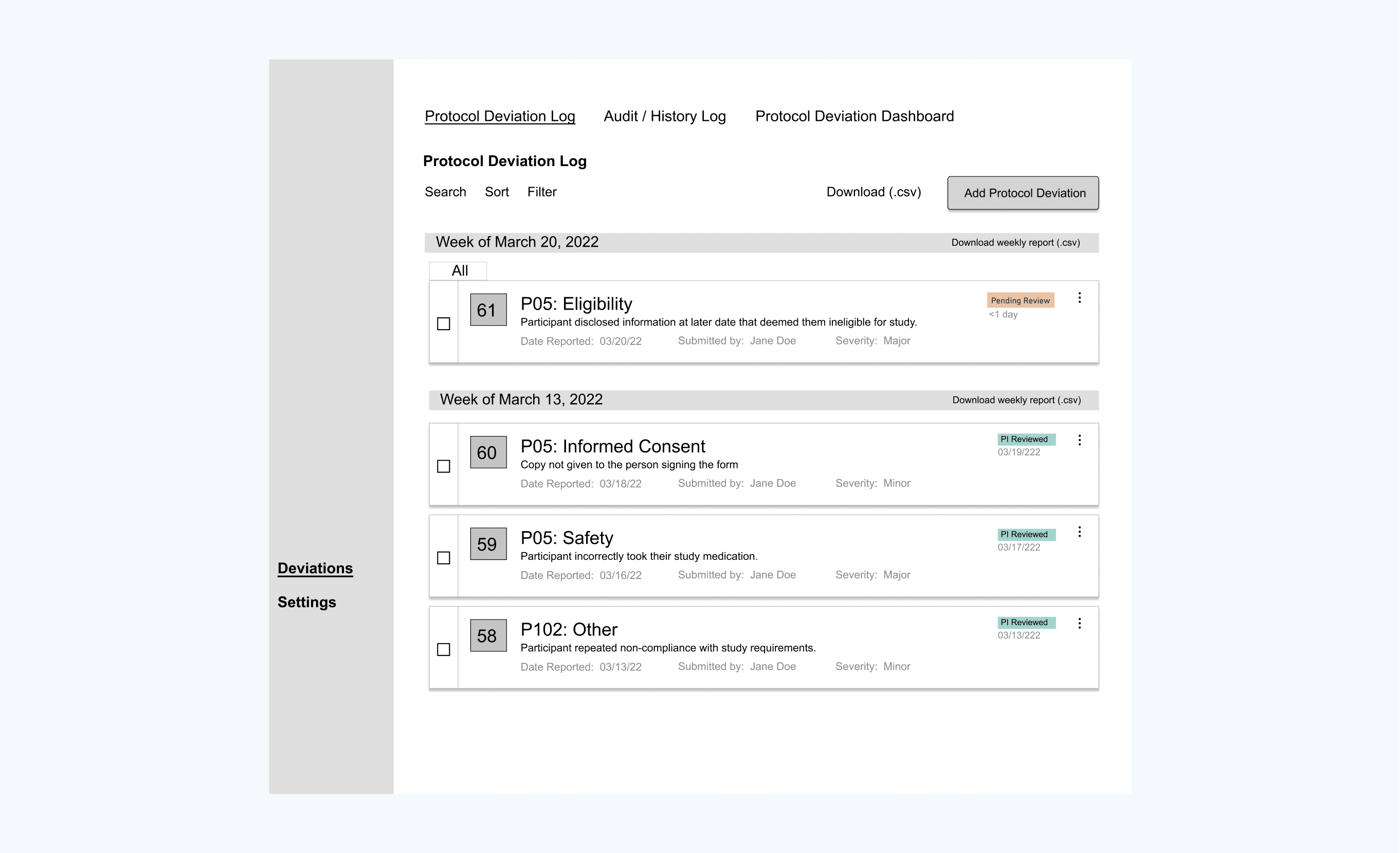Click the number 60 badge
This screenshot has height=853, width=1400.
487,453
